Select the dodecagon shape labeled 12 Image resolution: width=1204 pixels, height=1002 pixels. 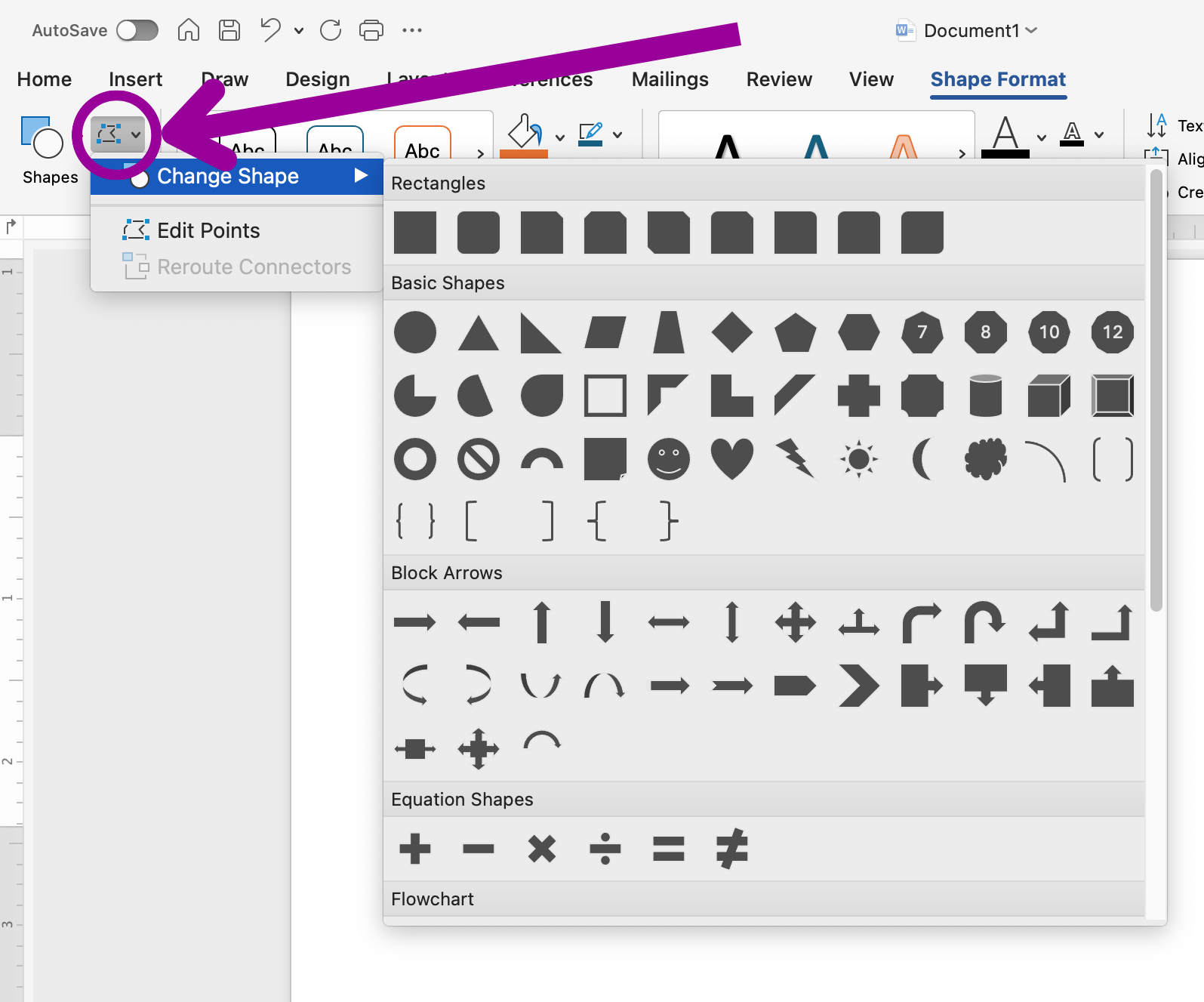click(x=1113, y=332)
